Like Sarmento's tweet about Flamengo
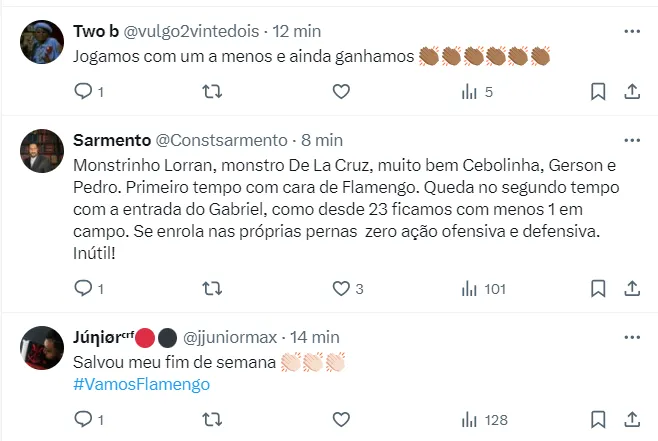Screen dimensions: 658x441 [341, 289]
